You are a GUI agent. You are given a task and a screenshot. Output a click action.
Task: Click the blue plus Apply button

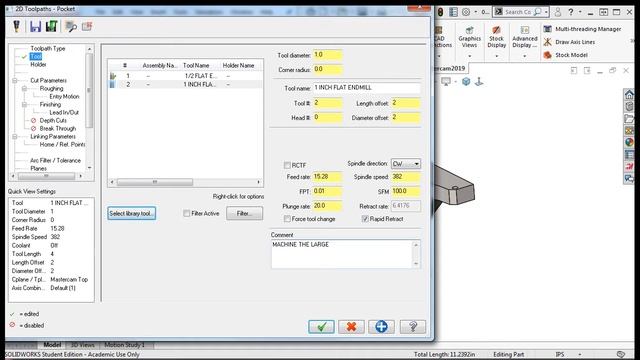381,327
